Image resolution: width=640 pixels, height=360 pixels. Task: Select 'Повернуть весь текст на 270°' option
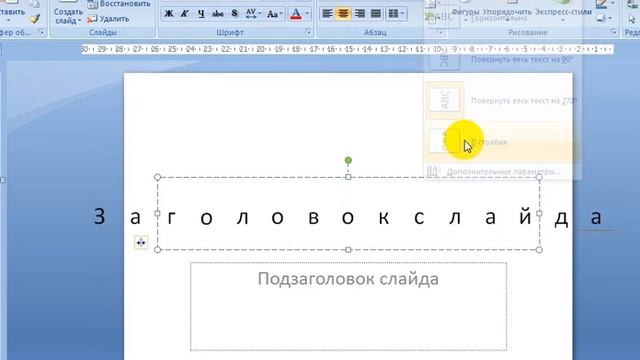(x=502, y=100)
